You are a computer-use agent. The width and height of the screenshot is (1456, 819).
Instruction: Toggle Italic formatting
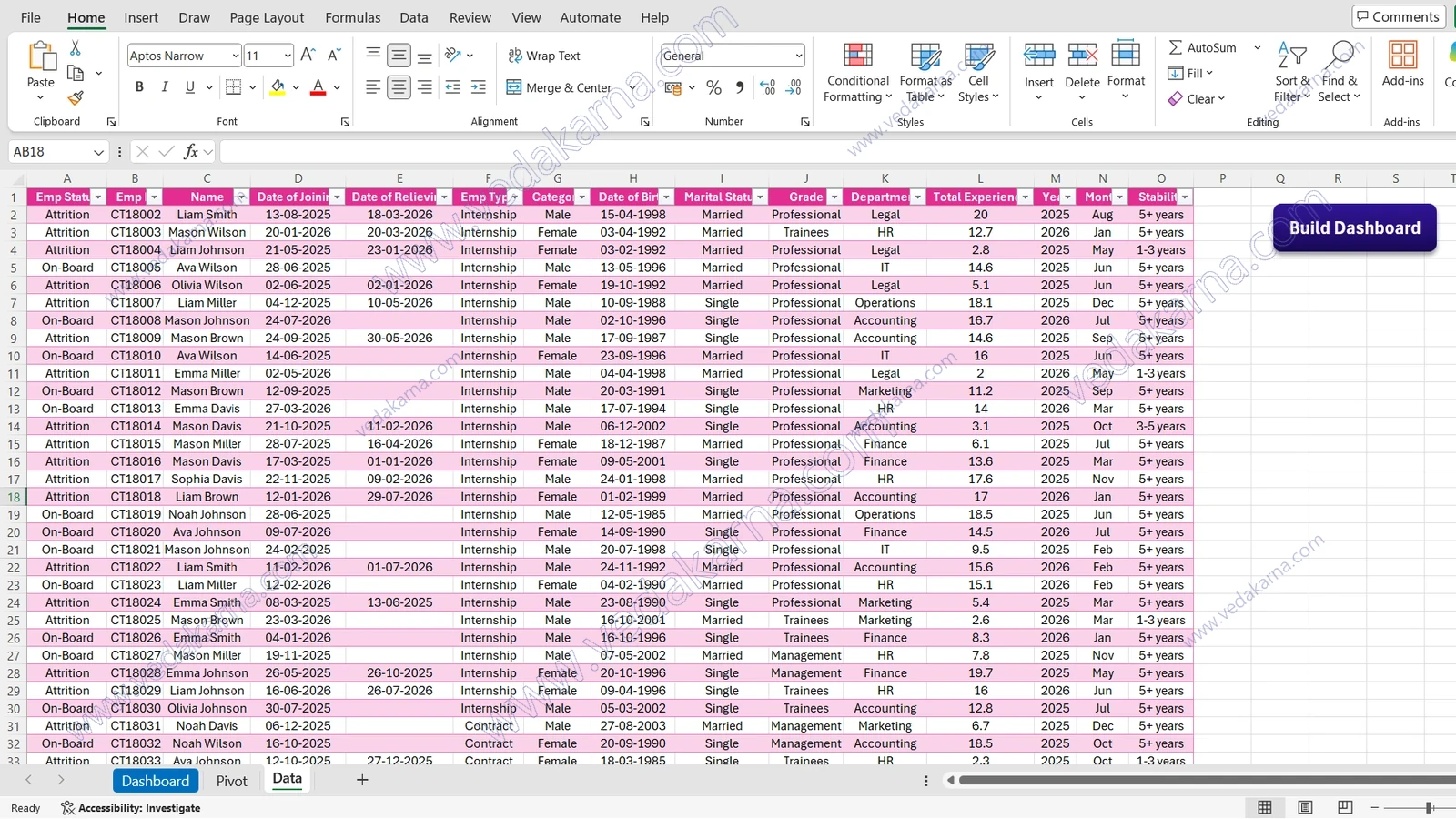pyautogui.click(x=165, y=87)
